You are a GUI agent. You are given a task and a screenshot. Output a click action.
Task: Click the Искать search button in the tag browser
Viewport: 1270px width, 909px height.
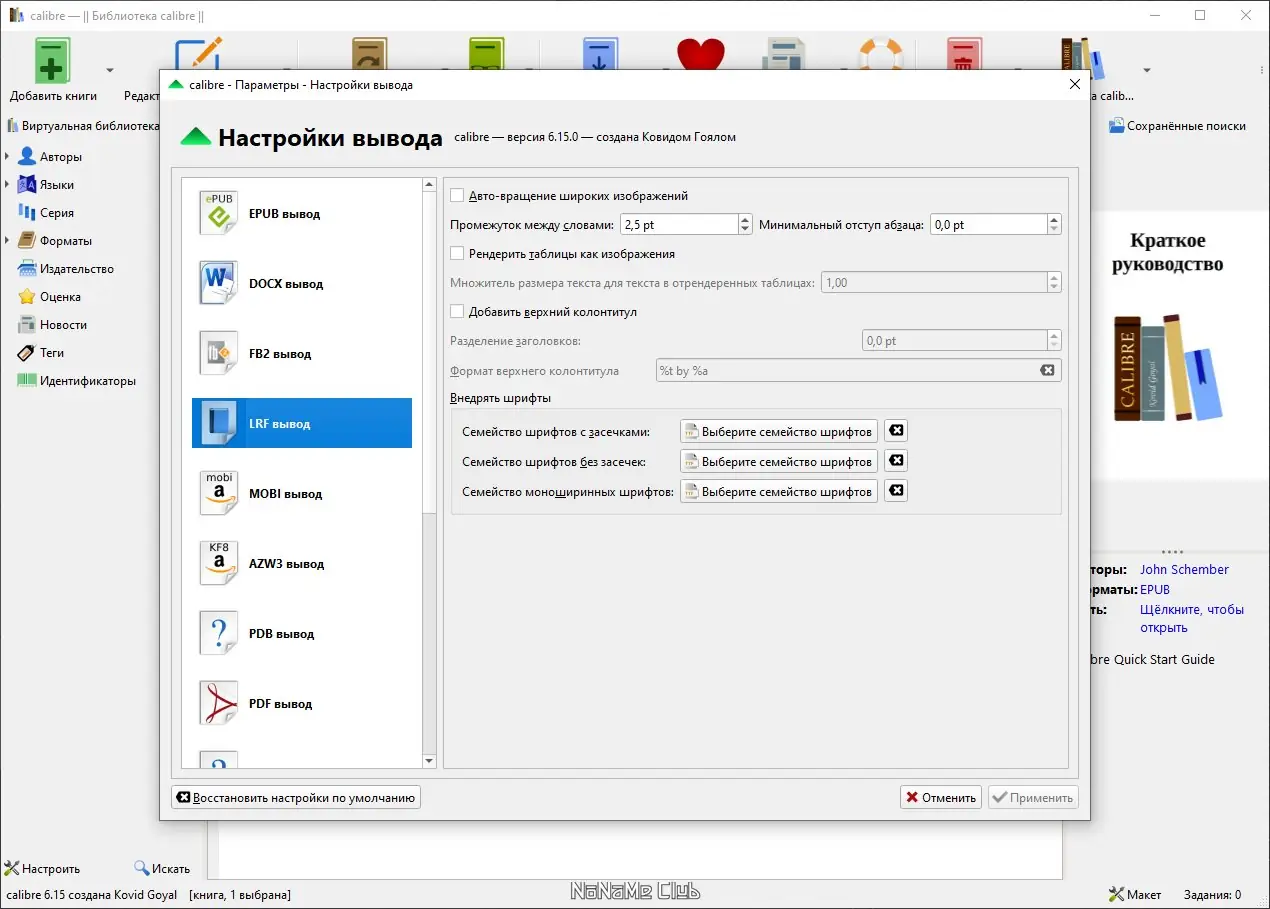162,868
